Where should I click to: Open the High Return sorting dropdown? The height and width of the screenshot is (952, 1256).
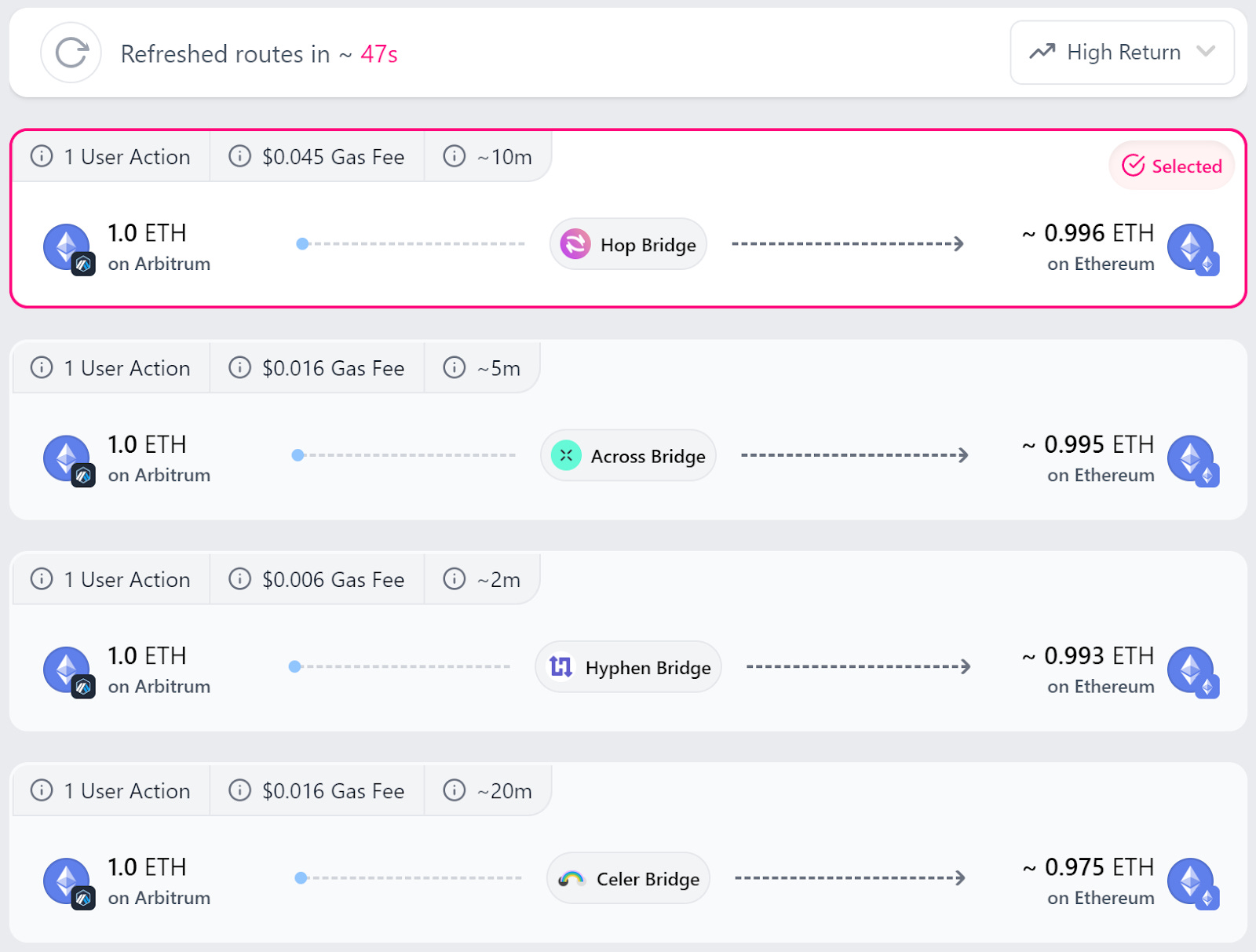click(x=1122, y=53)
